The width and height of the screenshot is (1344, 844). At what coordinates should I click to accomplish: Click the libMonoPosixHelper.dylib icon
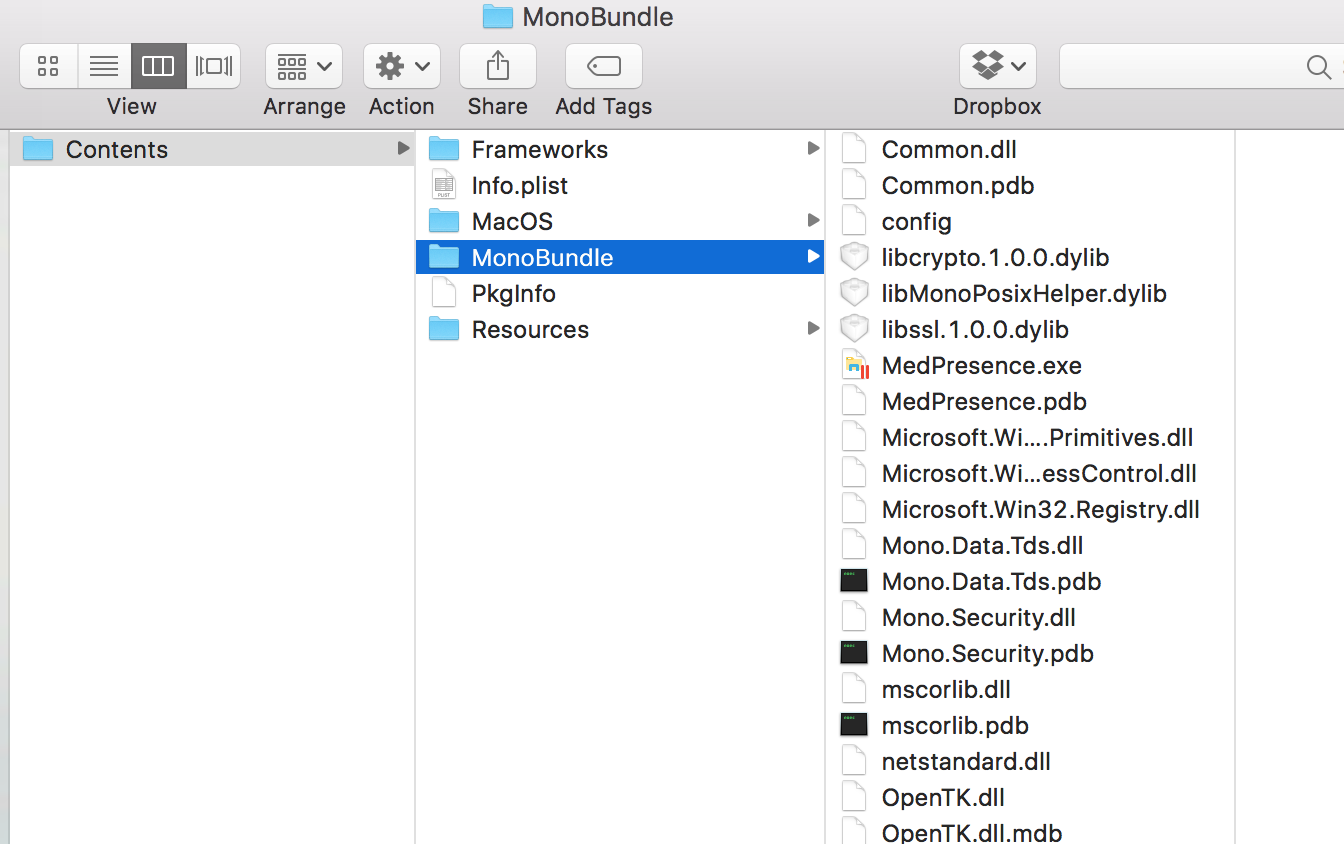tap(853, 293)
